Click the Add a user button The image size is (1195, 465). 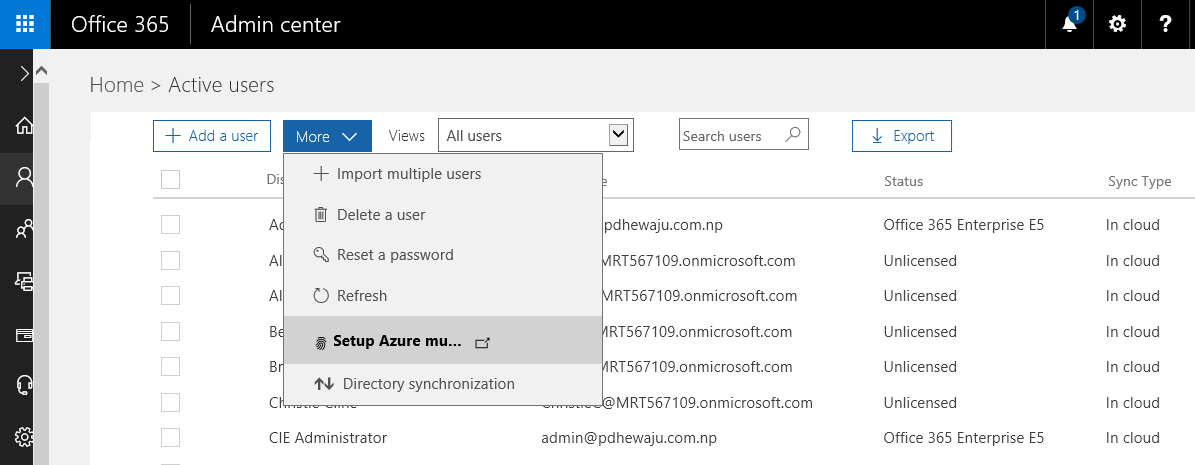(x=212, y=136)
